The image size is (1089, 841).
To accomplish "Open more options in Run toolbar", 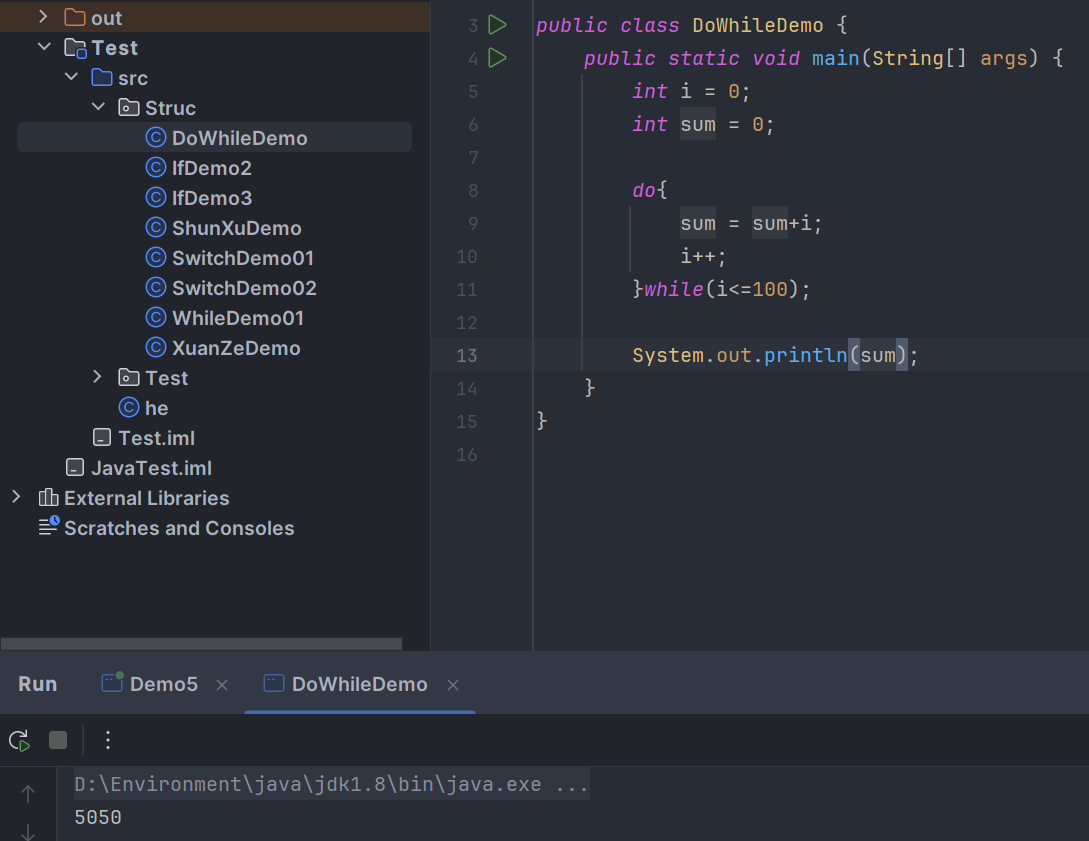I will (108, 740).
